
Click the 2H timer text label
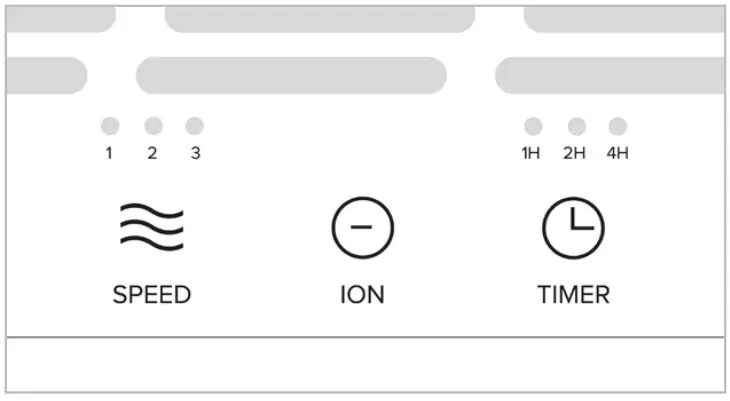pos(574,154)
